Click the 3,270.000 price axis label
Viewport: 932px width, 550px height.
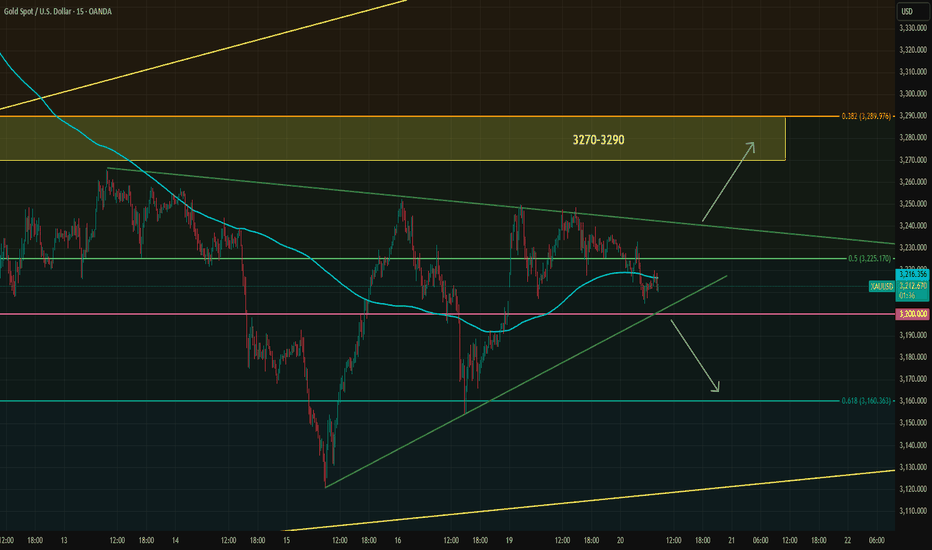pyautogui.click(x=912, y=160)
